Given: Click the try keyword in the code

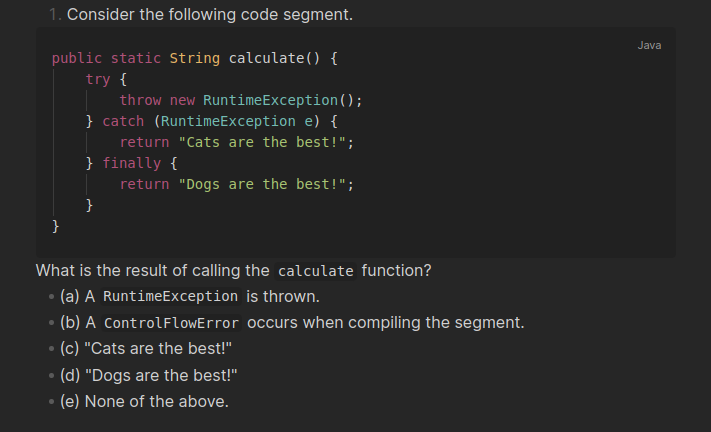Looking at the screenshot, I should point(98,79).
